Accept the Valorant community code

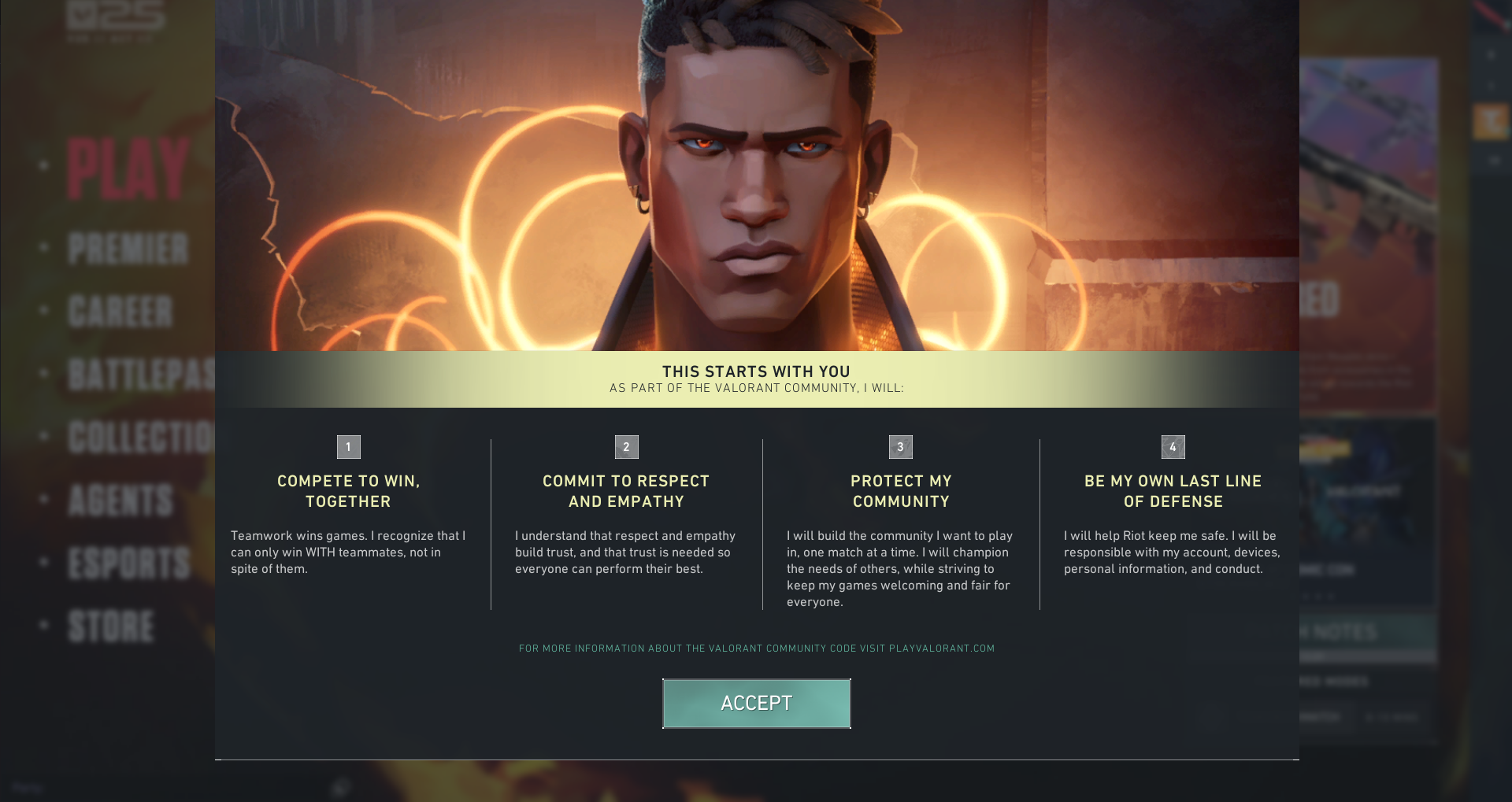coord(756,704)
